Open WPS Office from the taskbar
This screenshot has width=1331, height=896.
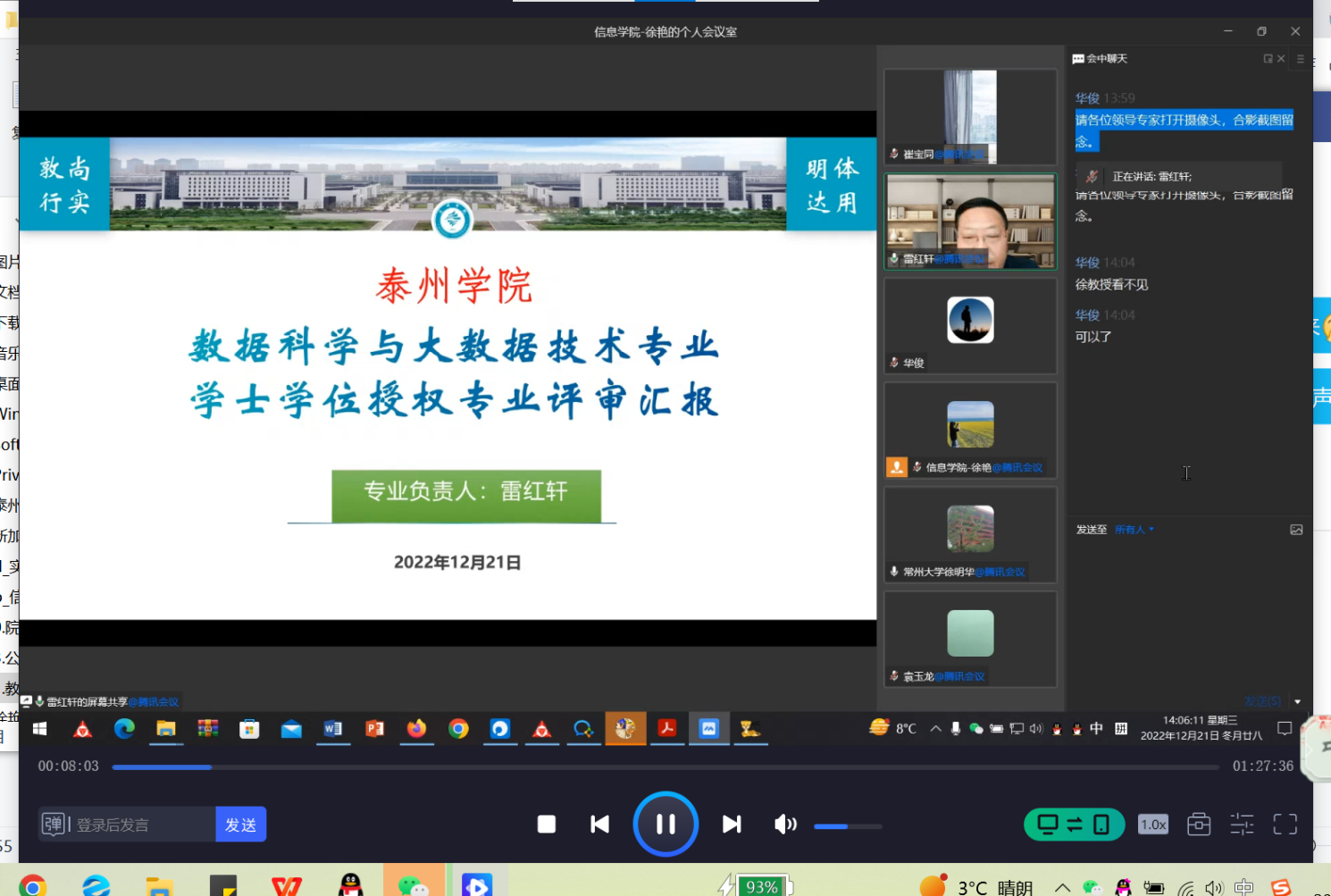coord(286,885)
